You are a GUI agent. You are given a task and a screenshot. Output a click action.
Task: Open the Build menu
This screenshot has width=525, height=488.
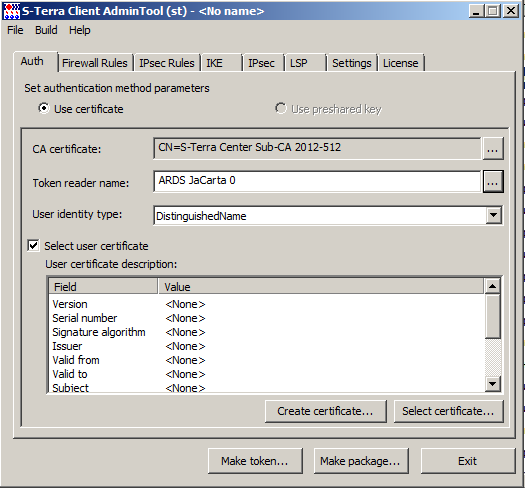[x=46, y=30]
